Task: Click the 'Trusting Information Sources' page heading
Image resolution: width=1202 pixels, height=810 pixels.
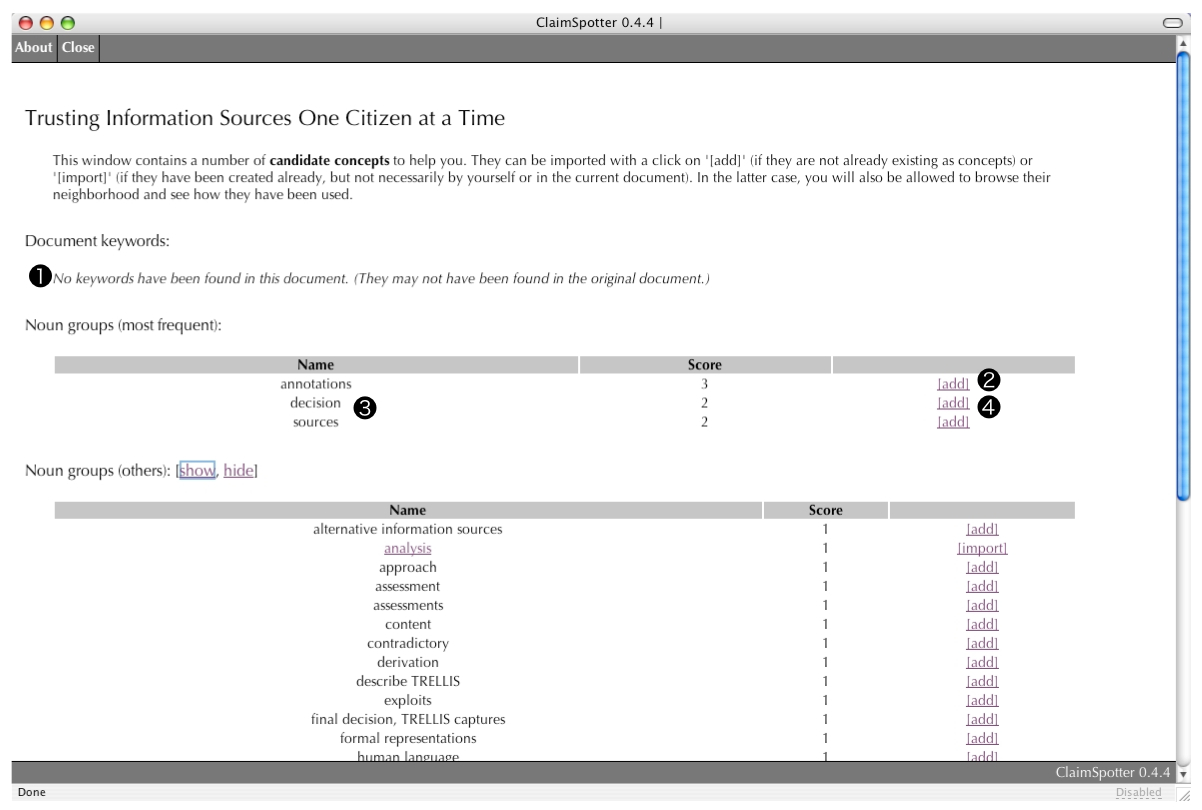Action: 265,120
